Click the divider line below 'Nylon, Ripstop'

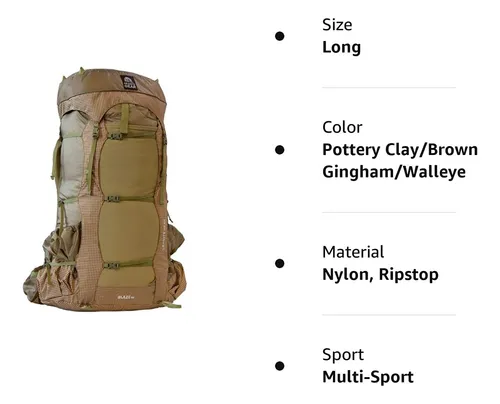389,315
